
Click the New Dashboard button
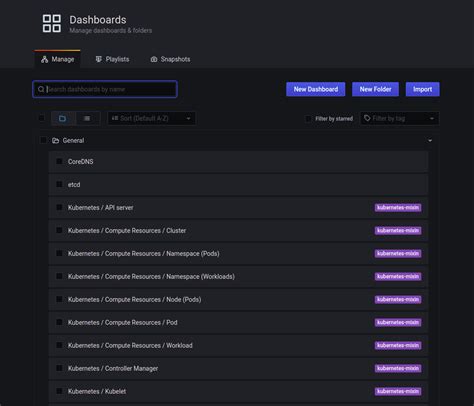coord(316,89)
